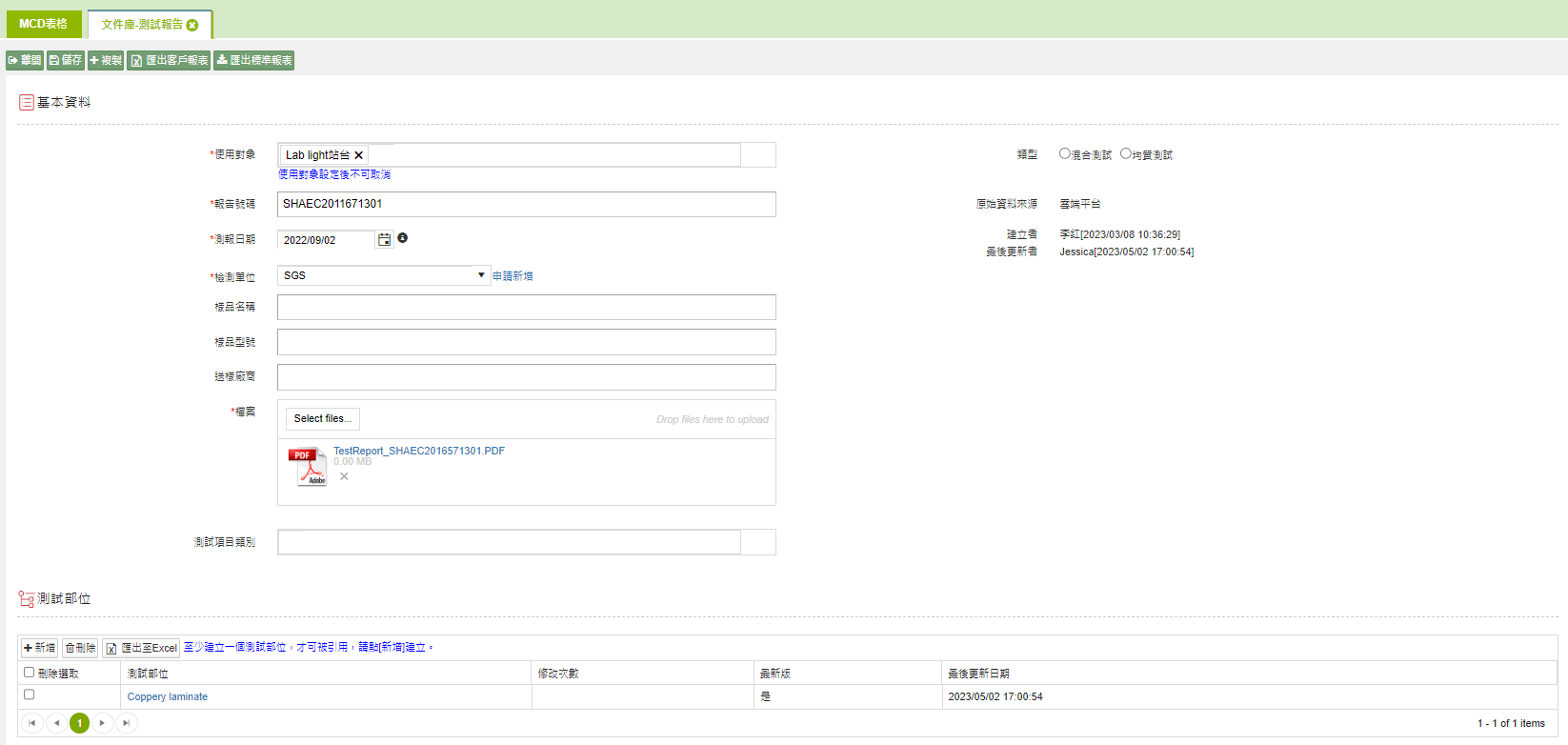Click the 使用對象 multiselect field

(527, 154)
